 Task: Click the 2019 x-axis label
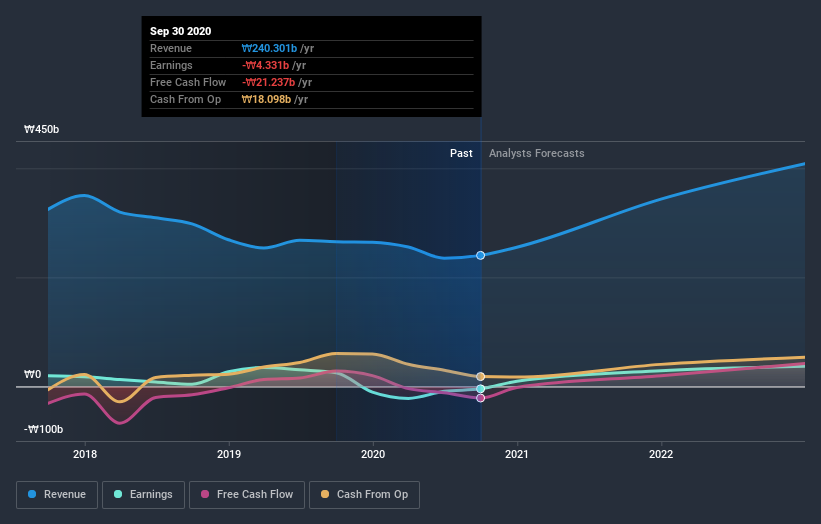point(229,454)
